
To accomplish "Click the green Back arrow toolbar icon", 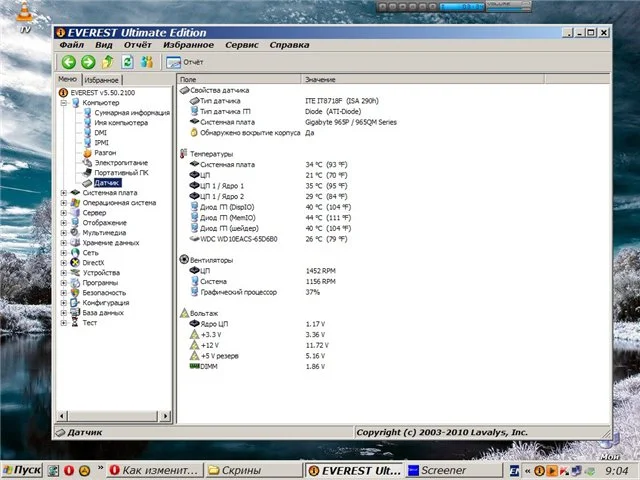I will [x=68, y=62].
